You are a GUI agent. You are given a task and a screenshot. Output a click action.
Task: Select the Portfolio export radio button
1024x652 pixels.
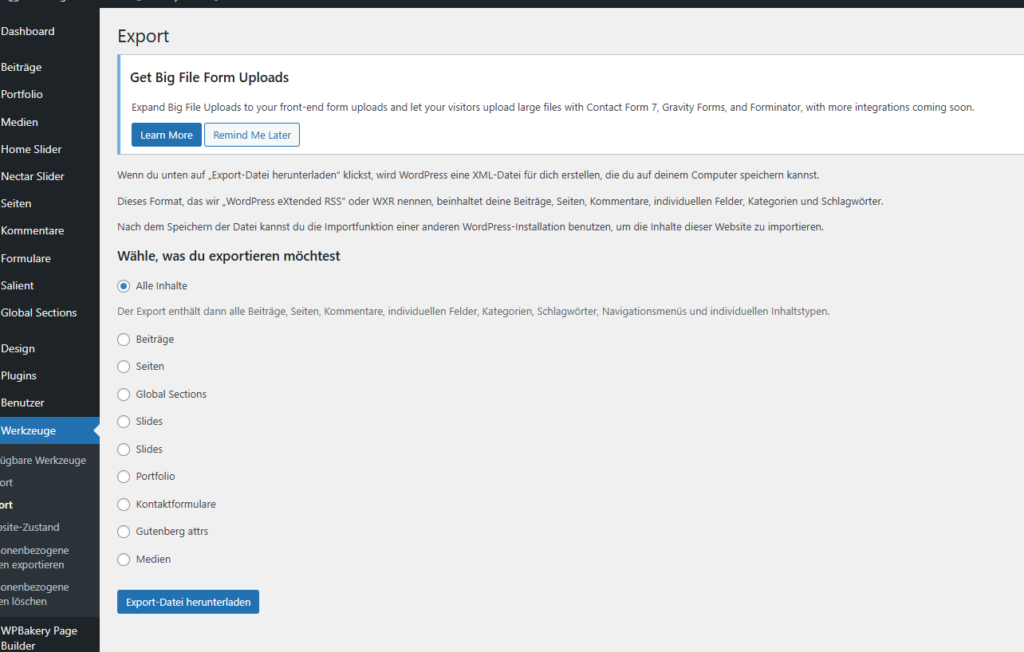124,477
